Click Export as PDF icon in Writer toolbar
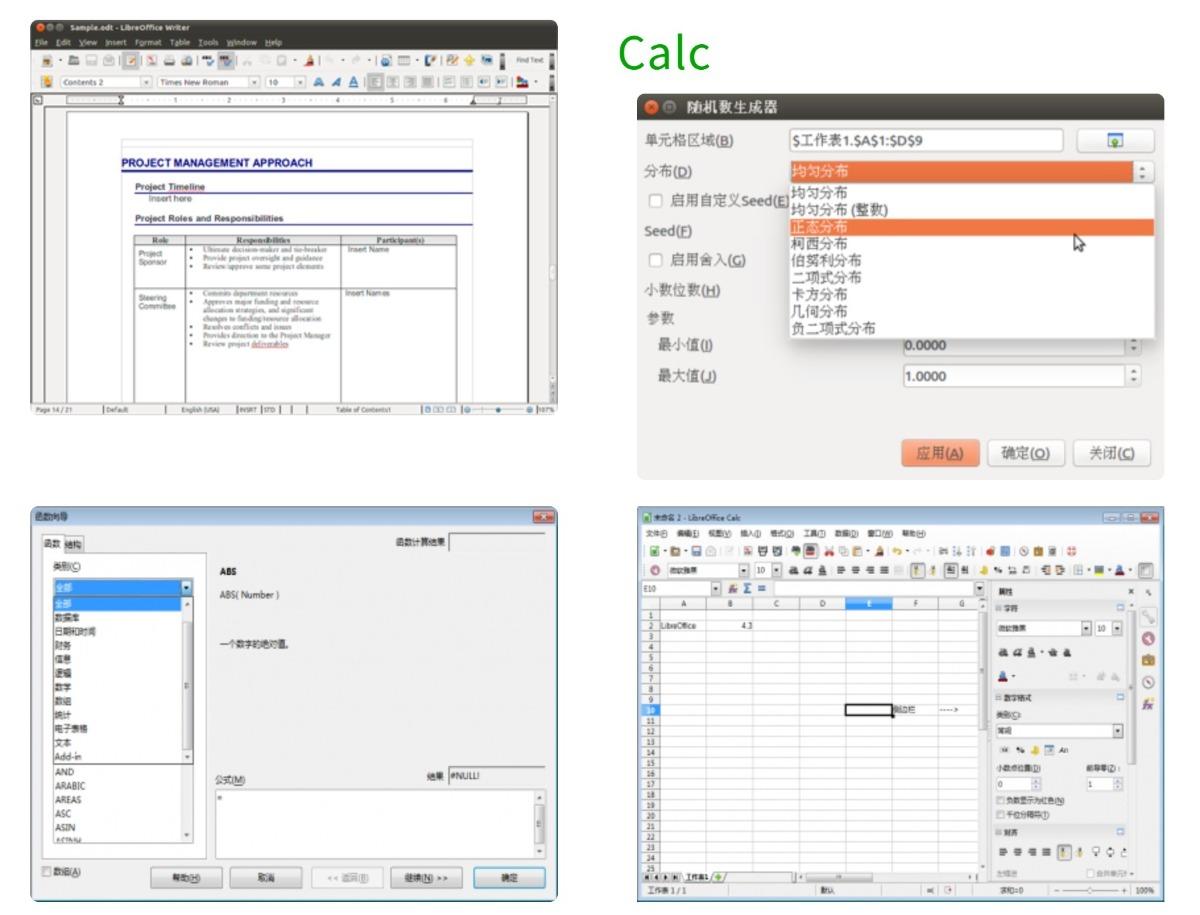Image resolution: width=1200 pixels, height=915 pixels. (x=151, y=61)
